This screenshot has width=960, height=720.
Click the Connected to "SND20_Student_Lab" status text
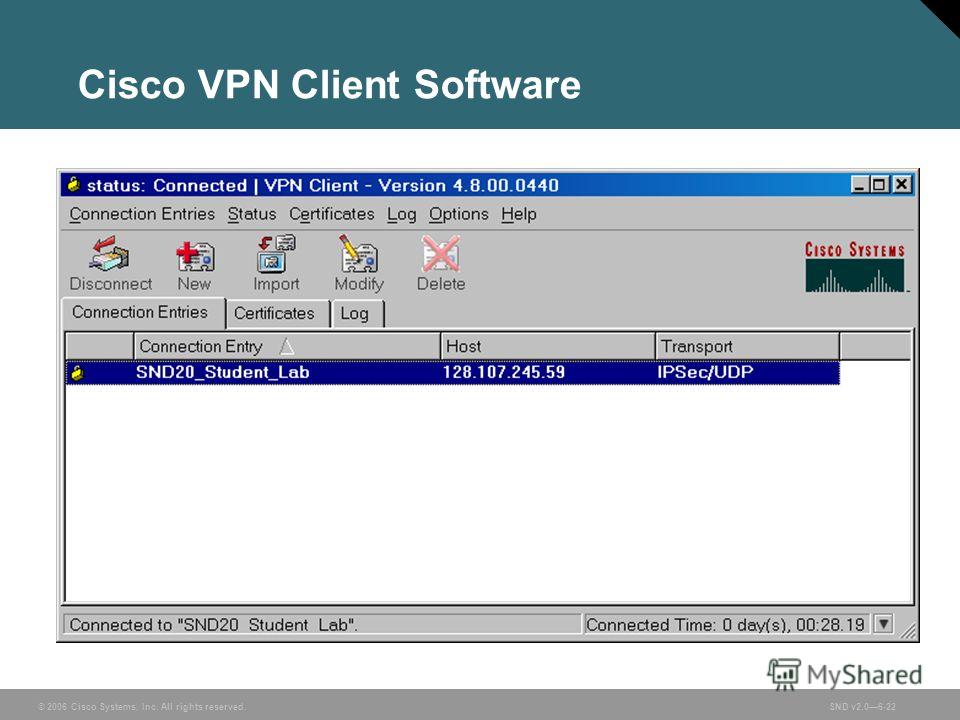(214, 624)
